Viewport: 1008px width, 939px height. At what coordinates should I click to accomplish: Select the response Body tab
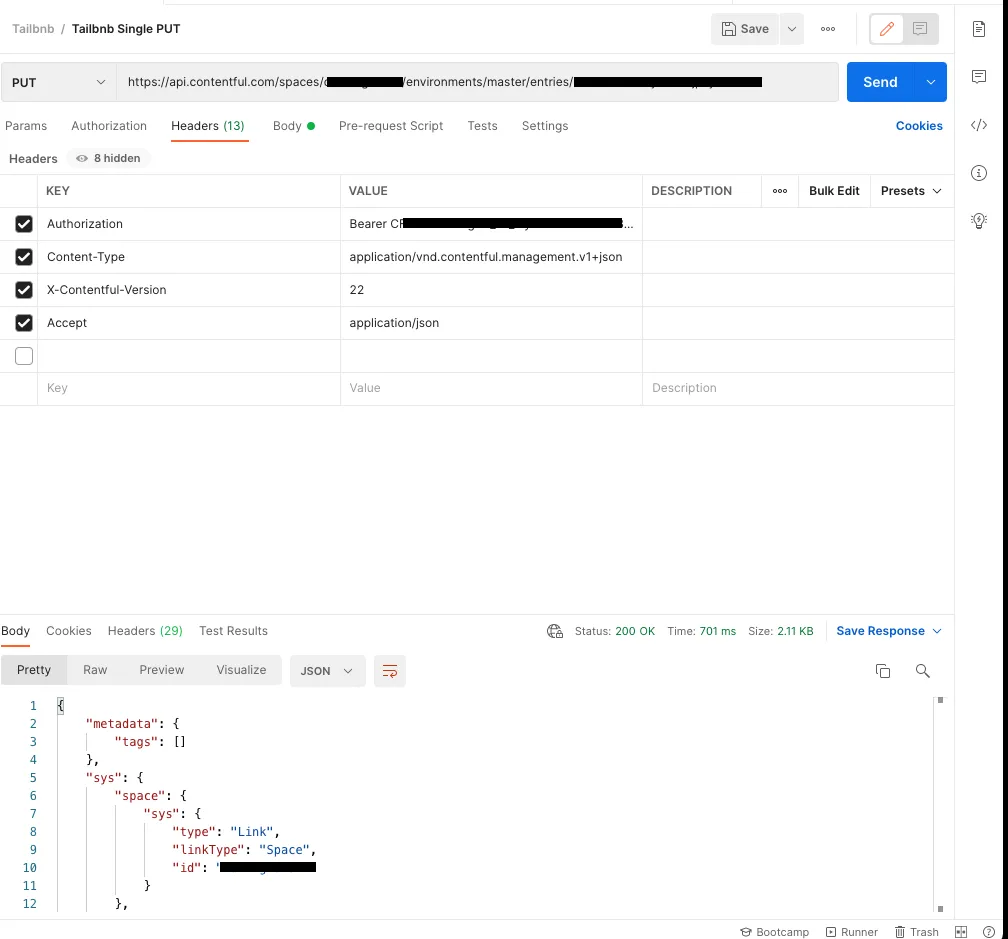pos(15,631)
